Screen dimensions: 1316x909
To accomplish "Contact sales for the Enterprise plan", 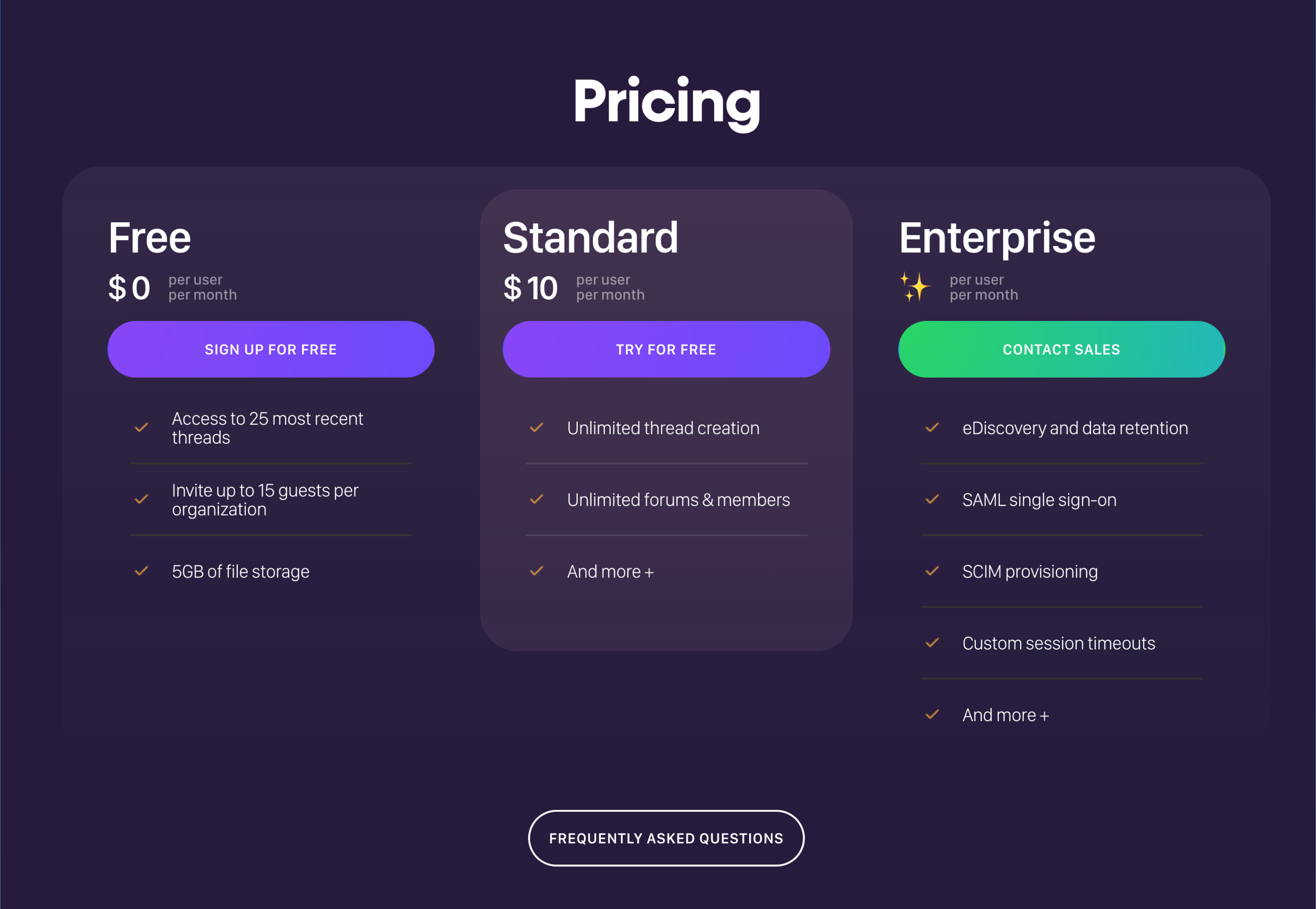I will coord(1061,349).
